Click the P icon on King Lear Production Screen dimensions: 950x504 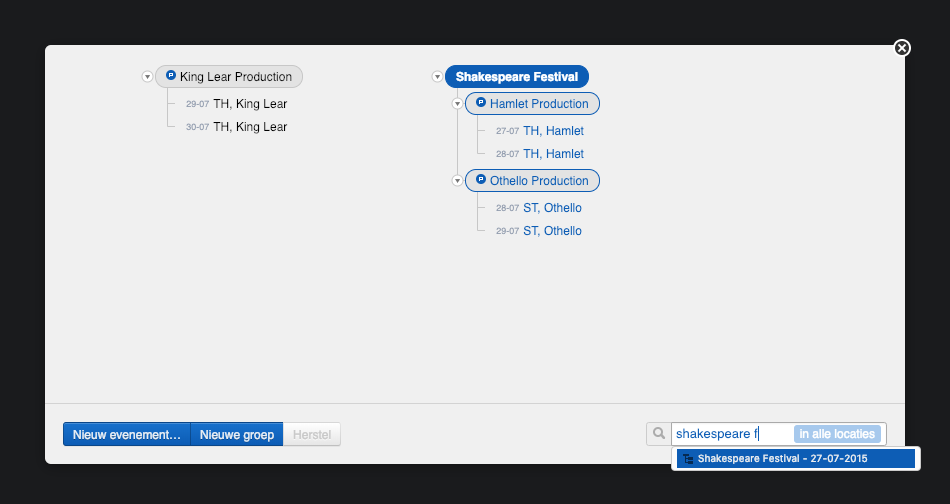171,76
